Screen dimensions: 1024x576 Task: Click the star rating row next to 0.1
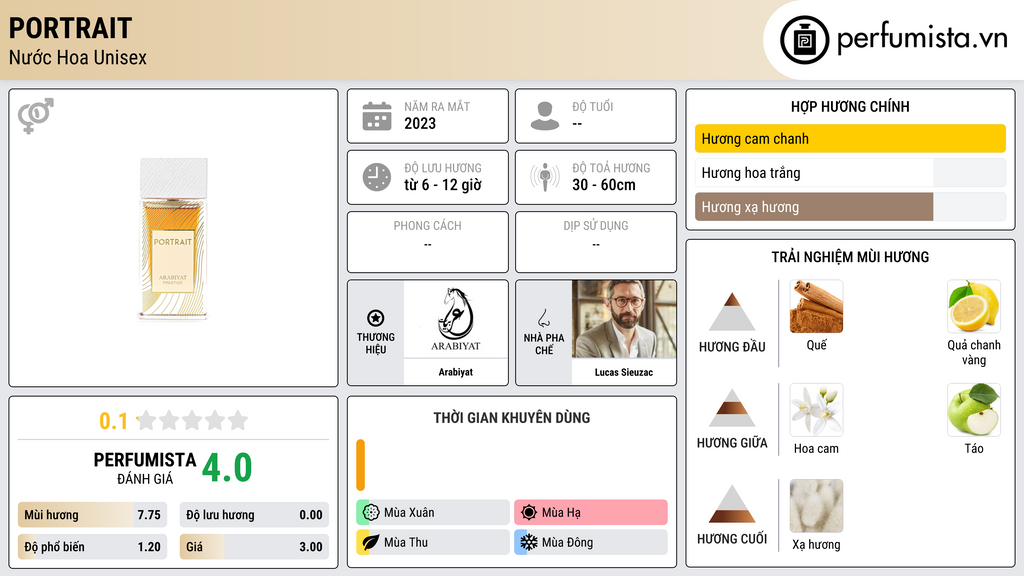192,421
